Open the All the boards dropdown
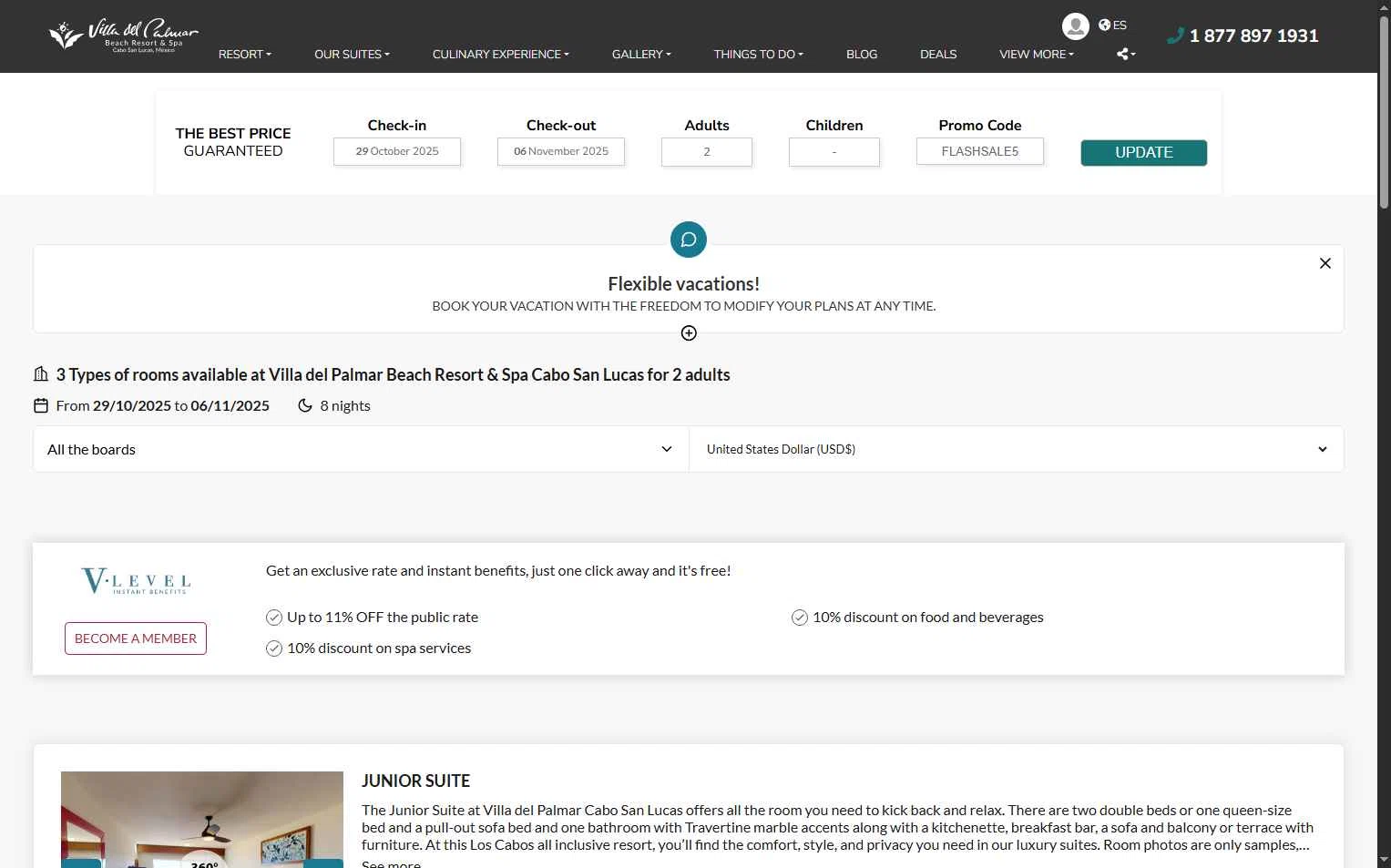The image size is (1391, 868). [x=361, y=449]
